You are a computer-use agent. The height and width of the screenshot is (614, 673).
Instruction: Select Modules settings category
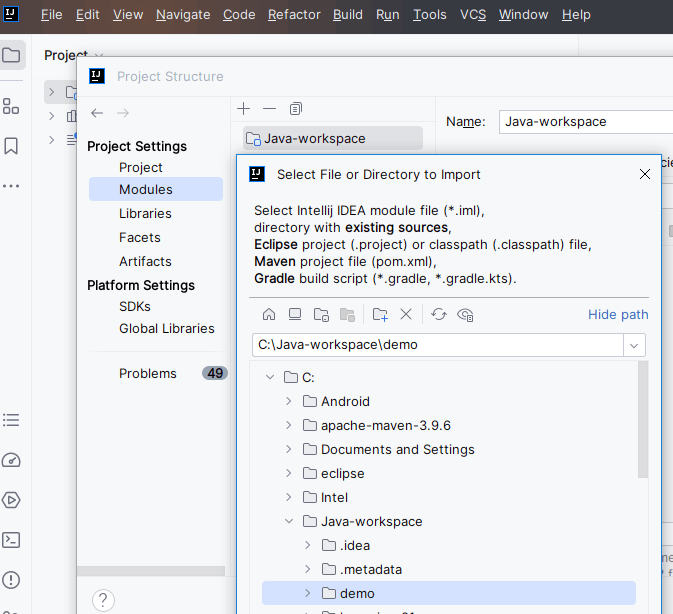156,189
